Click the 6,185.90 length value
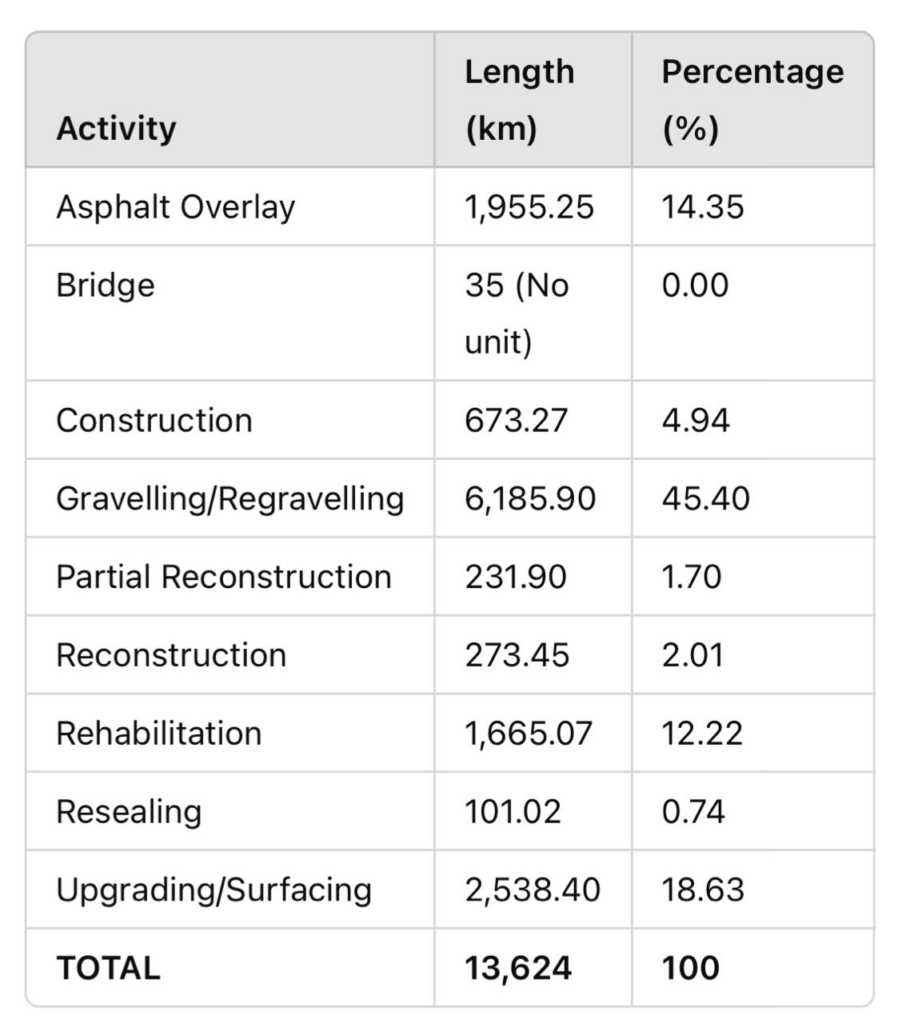The image size is (902, 1024). (x=530, y=498)
